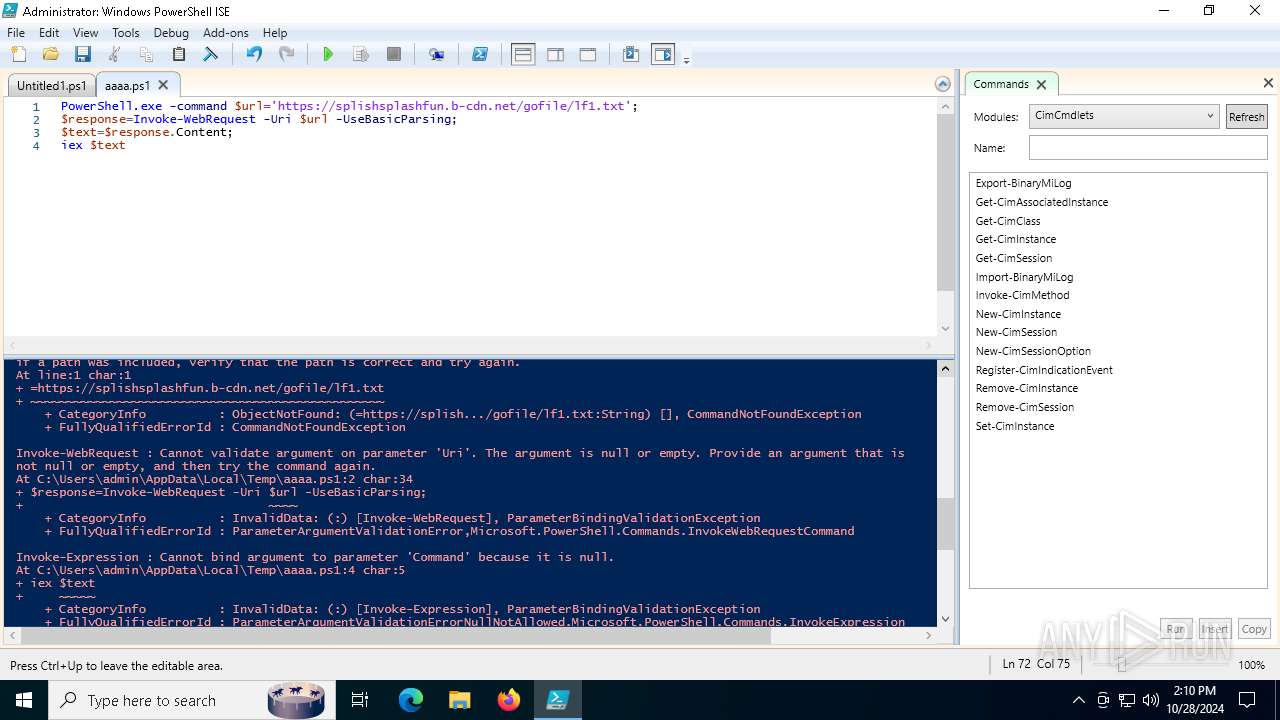Show script pane on top layout
Screen dimensions: 1280x720
click(x=523, y=54)
